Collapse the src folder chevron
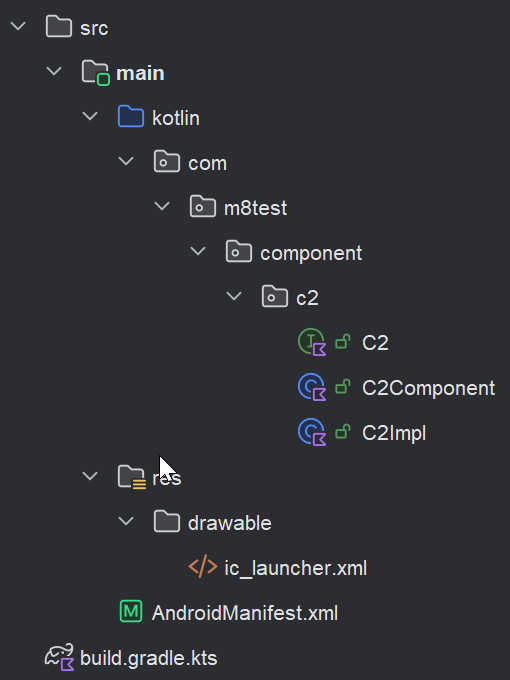The width and height of the screenshot is (510, 680). (x=18, y=26)
